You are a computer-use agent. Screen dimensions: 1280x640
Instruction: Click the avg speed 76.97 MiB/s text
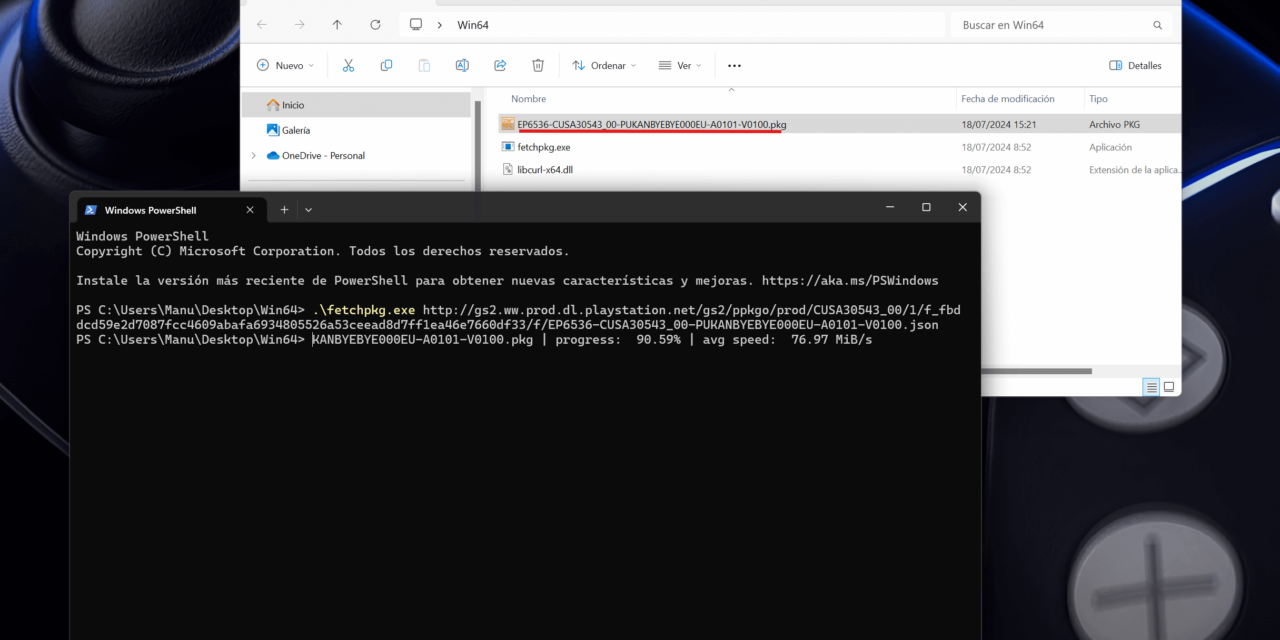click(787, 340)
